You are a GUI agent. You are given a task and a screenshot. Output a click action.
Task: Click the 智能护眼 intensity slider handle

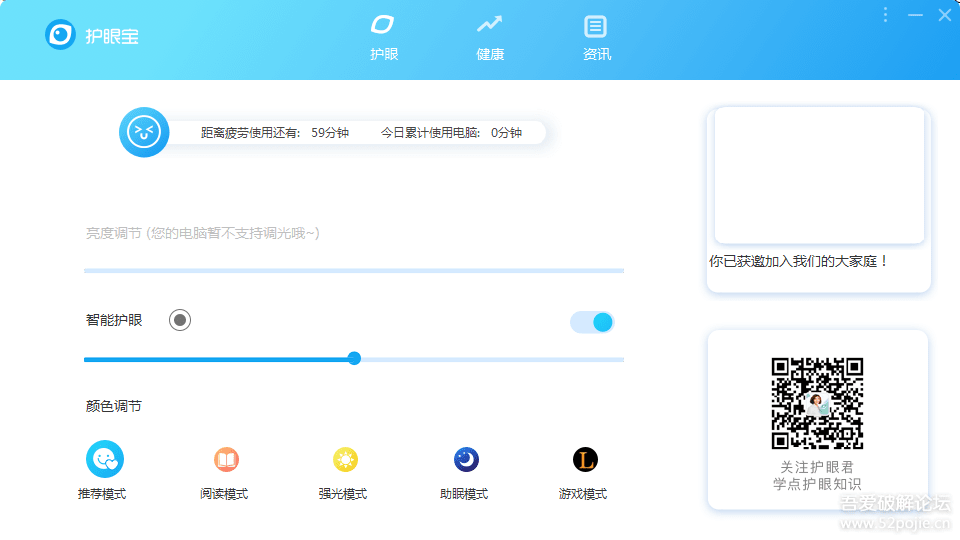pyautogui.click(x=354, y=359)
